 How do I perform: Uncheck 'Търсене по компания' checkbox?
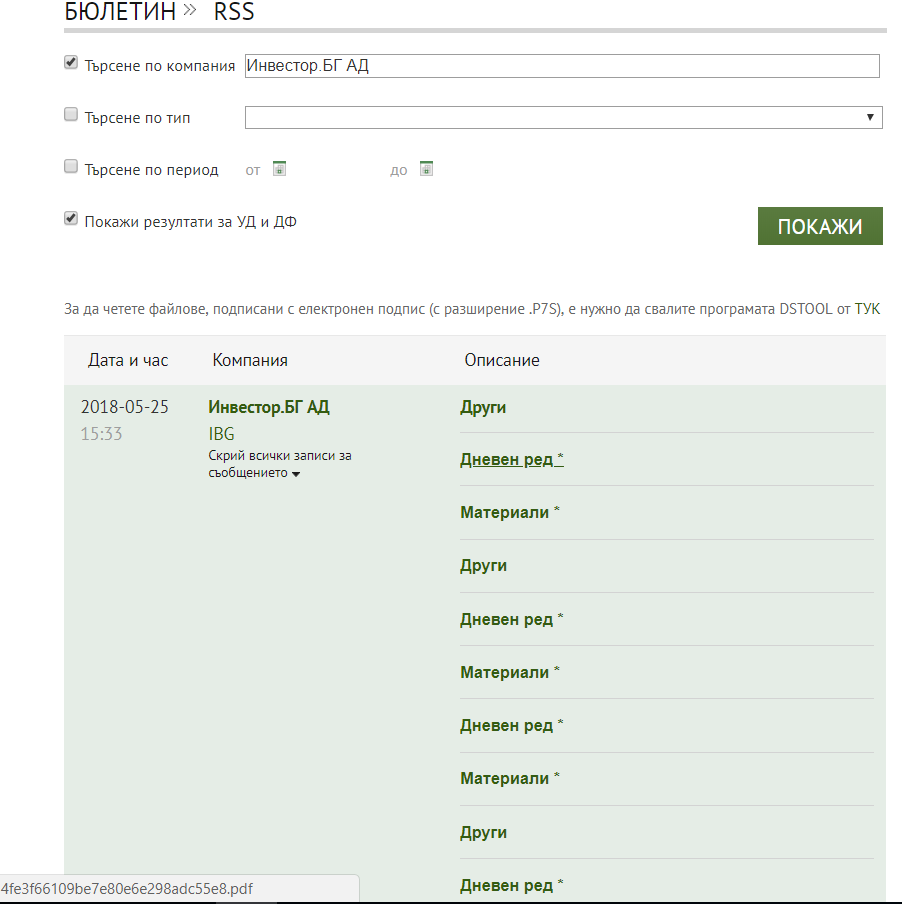pyautogui.click(x=71, y=62)
